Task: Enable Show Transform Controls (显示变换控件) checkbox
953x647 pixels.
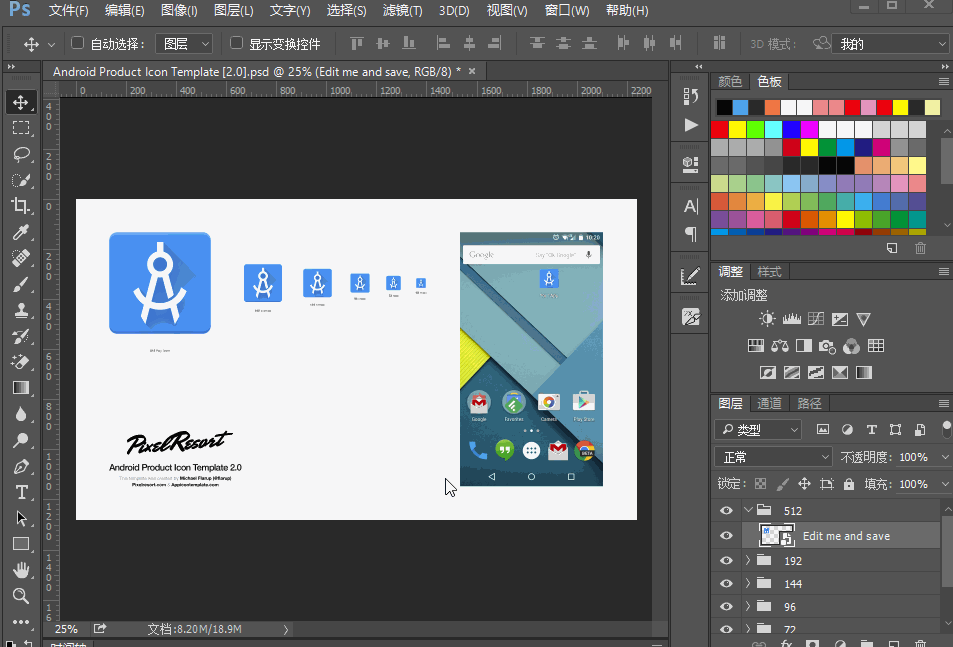Action: pos(236,43)
